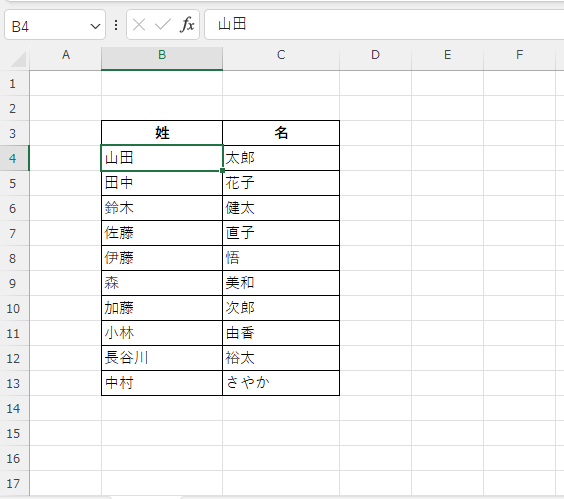Click the 姓 header cell

tap(162, 133)
